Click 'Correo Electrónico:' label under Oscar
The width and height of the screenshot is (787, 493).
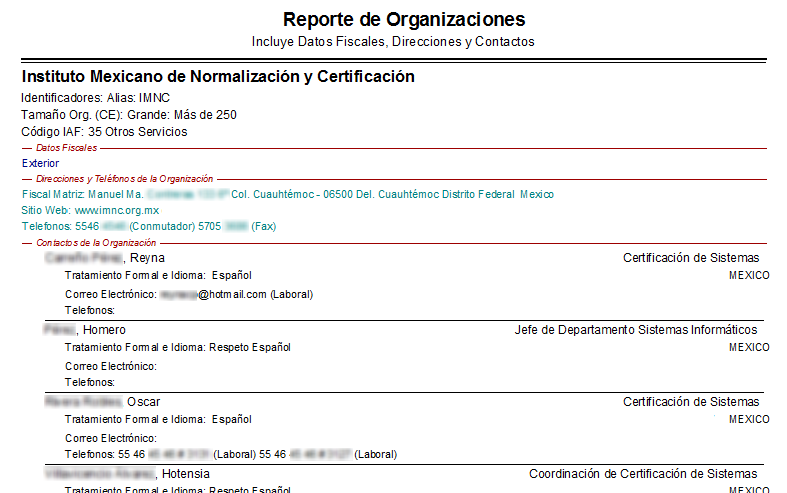pyautogui.click(x=111, y=438)
